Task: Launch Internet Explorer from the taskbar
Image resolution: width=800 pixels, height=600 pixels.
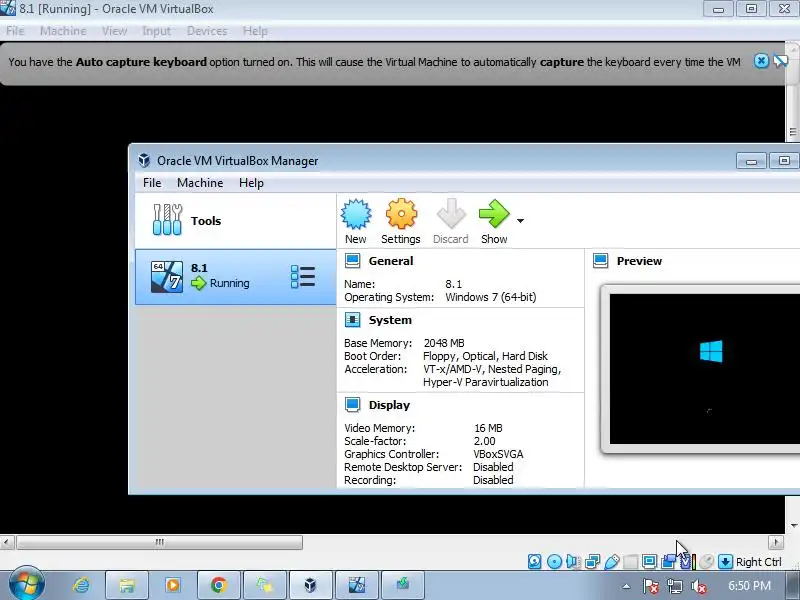Action: 82,585
